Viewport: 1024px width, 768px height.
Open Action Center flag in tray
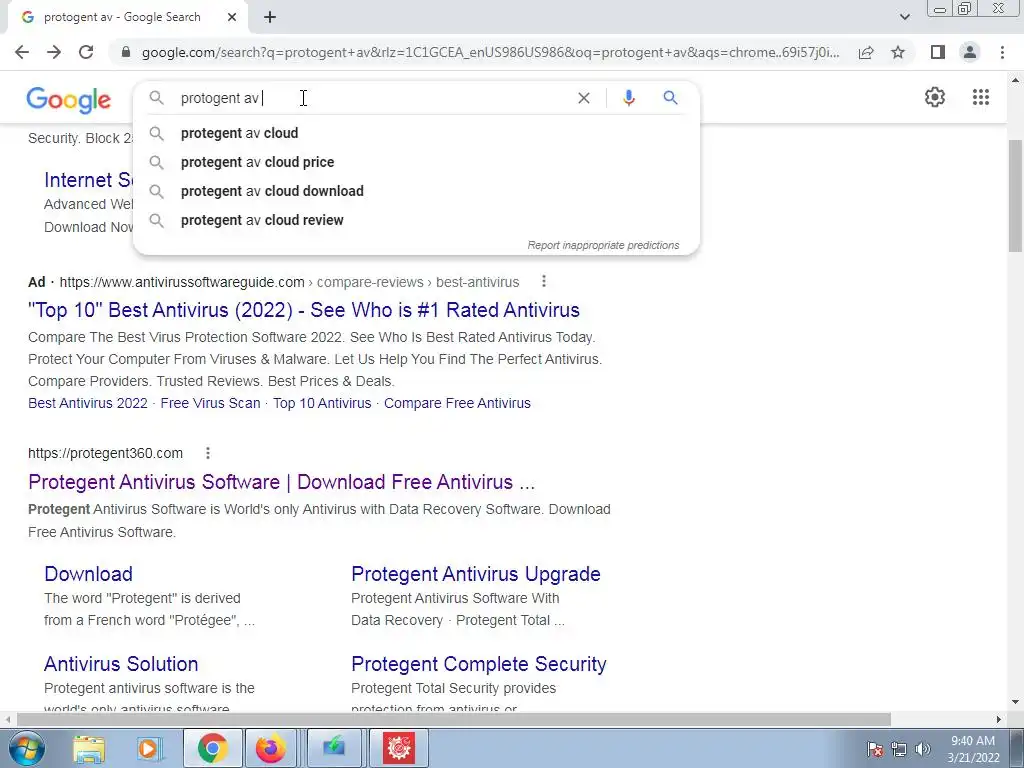875,749
